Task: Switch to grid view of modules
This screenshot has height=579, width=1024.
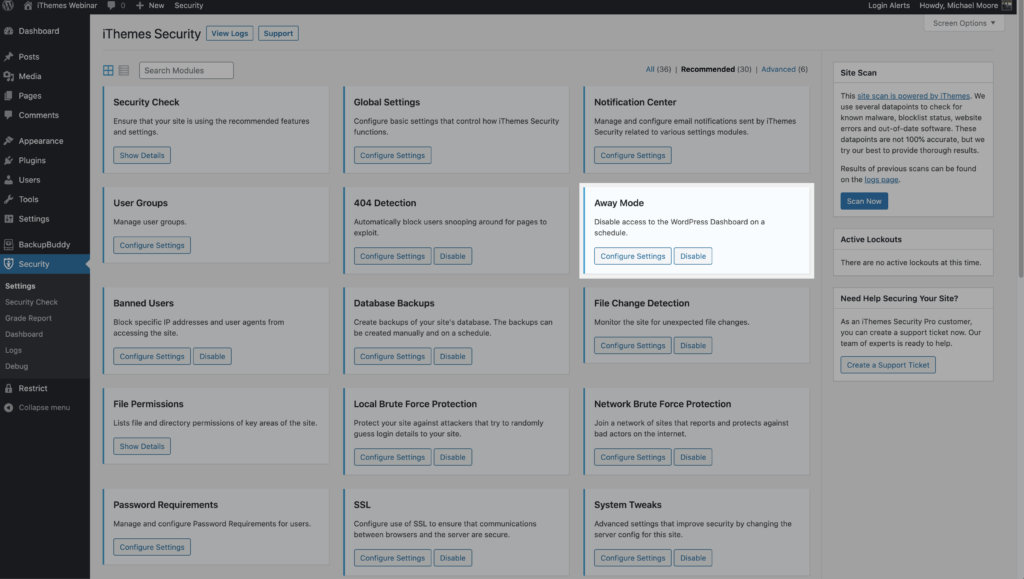Action: click(108, 70)
